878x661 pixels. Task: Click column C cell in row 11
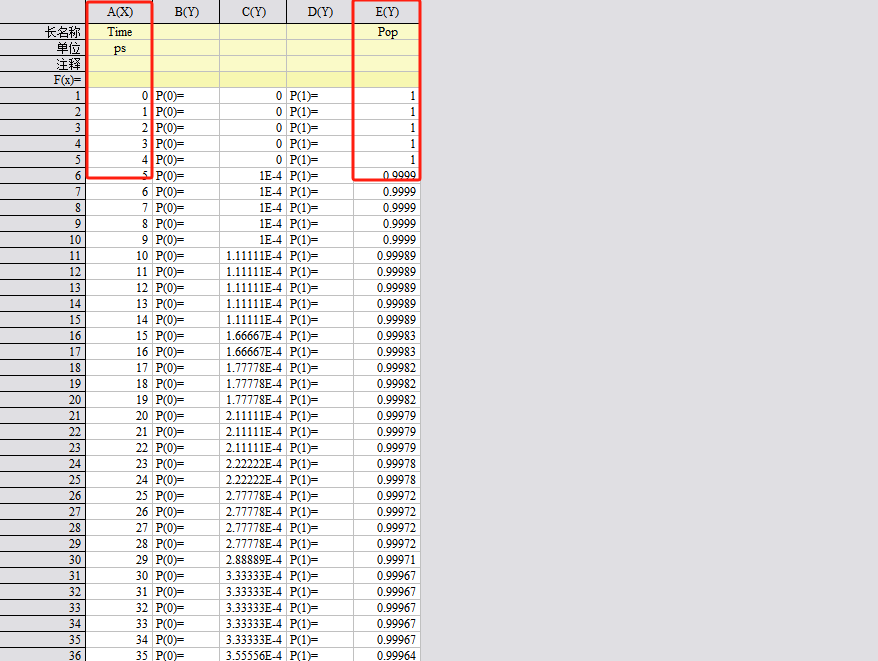coord(253,256)
